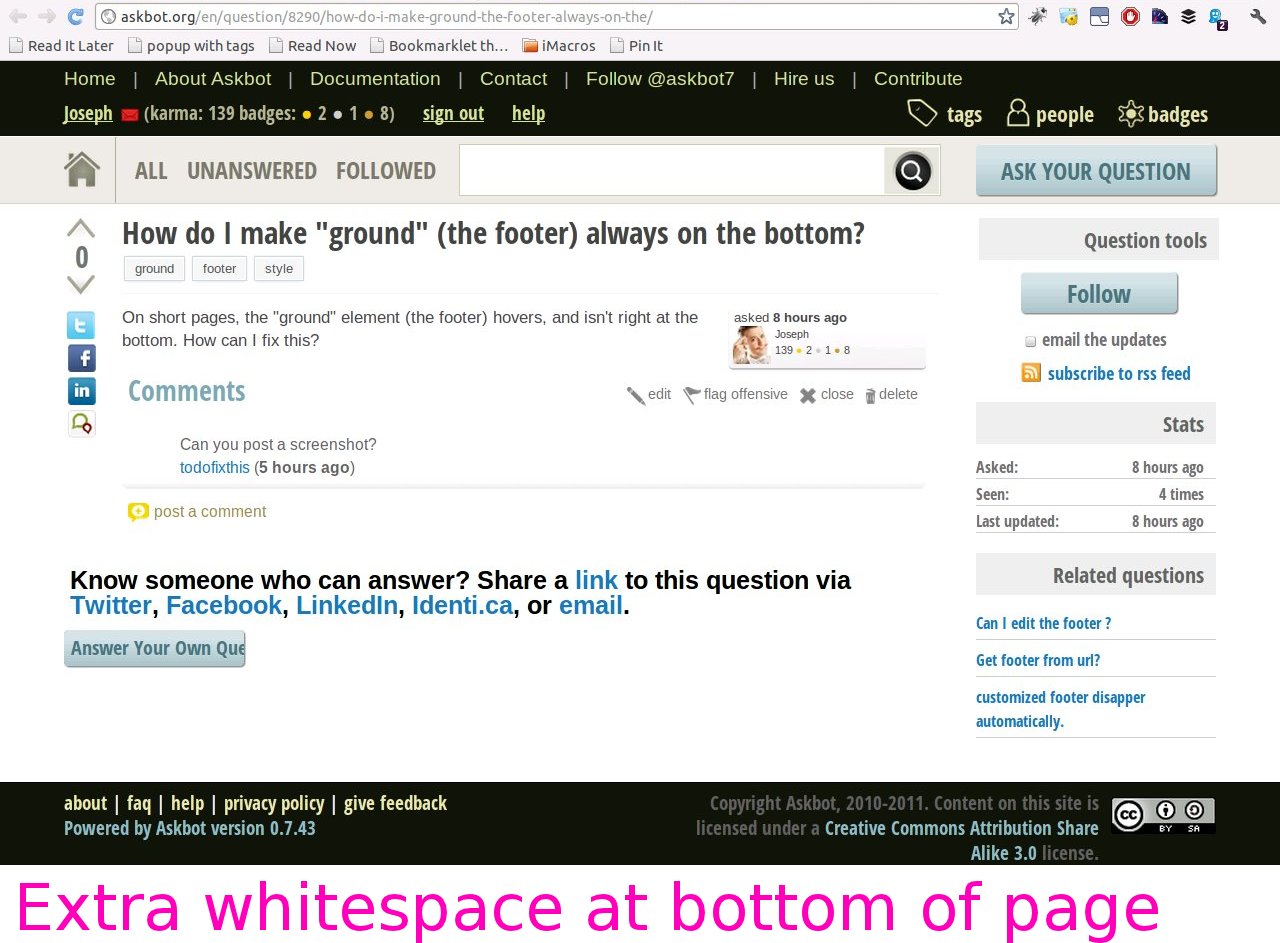1280x943 pixels.
Task: Click the red envelope inbox icon
Action: (x=130, y=114)
